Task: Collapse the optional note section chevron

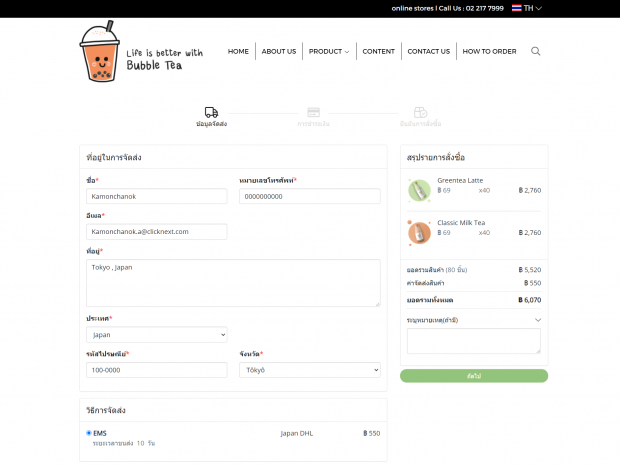Action: [x=538, y=320]
